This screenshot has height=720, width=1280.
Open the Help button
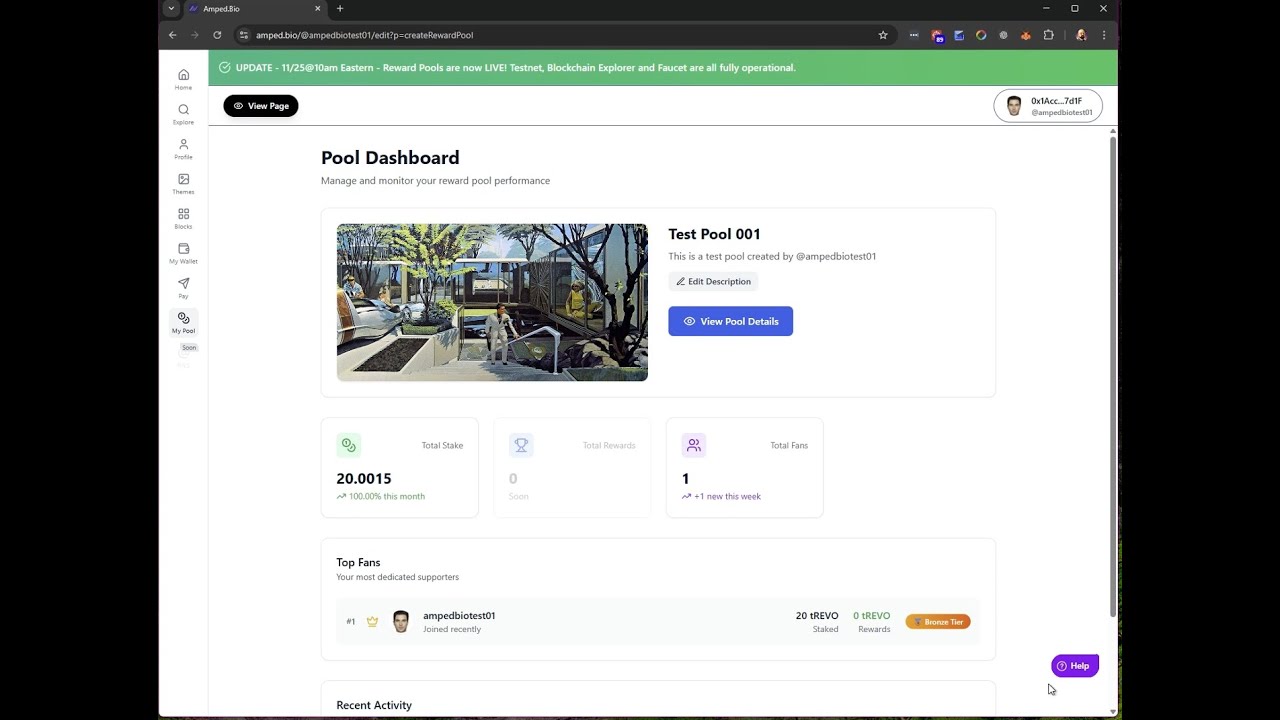pos(1075,666)
